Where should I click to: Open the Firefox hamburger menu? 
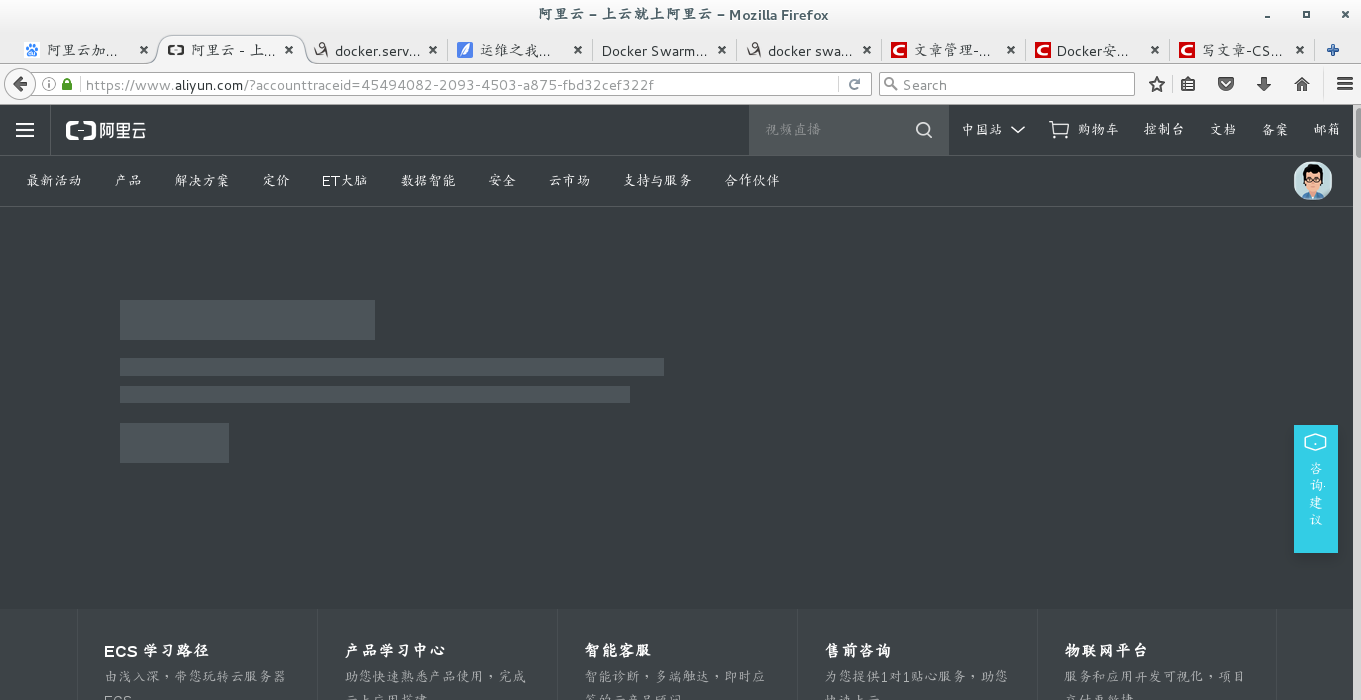pos(1345,85)
